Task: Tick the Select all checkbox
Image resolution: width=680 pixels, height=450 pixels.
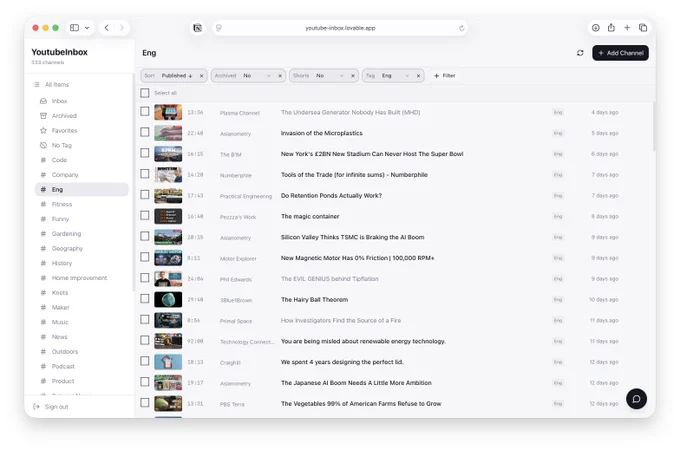Action: coord(145,93)
